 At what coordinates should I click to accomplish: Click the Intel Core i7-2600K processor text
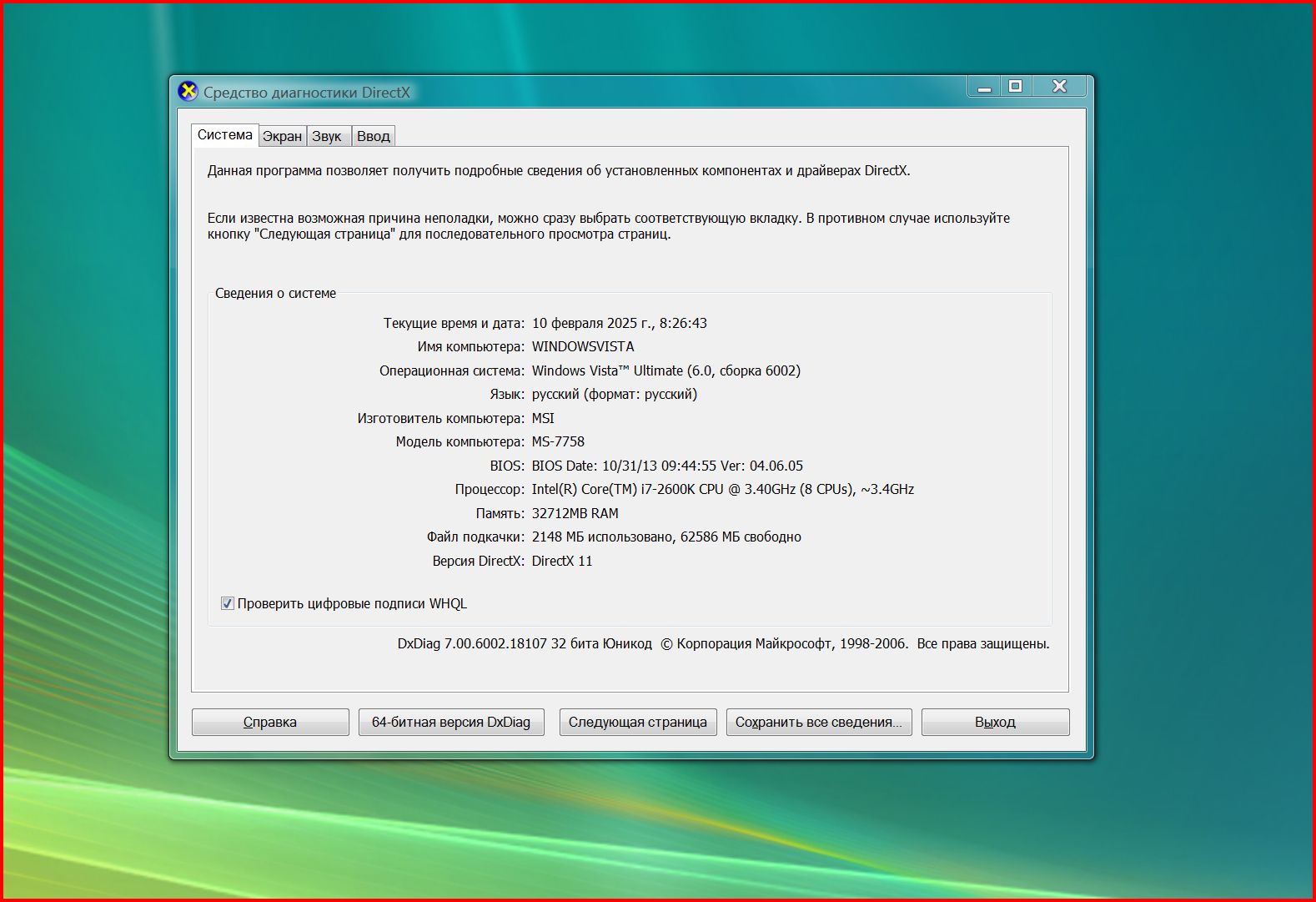(722, 489)
